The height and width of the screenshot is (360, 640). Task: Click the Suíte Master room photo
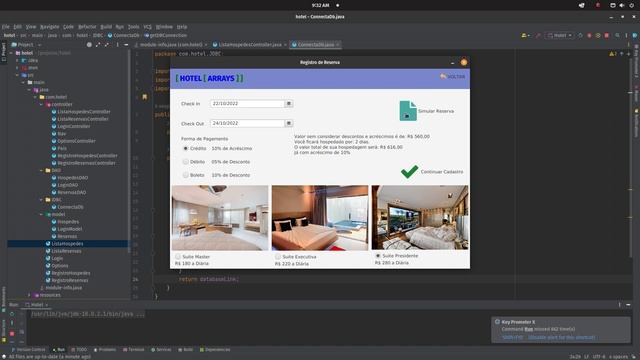tap(220, 218)
